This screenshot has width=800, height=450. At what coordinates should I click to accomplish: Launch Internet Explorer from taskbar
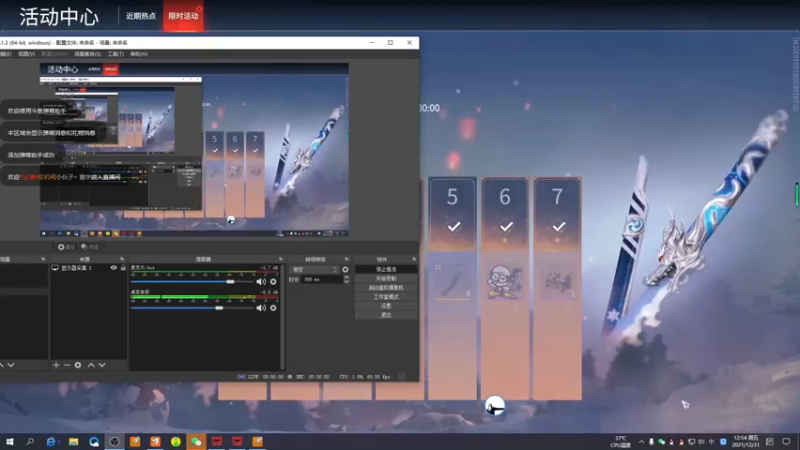click(51, 441)
